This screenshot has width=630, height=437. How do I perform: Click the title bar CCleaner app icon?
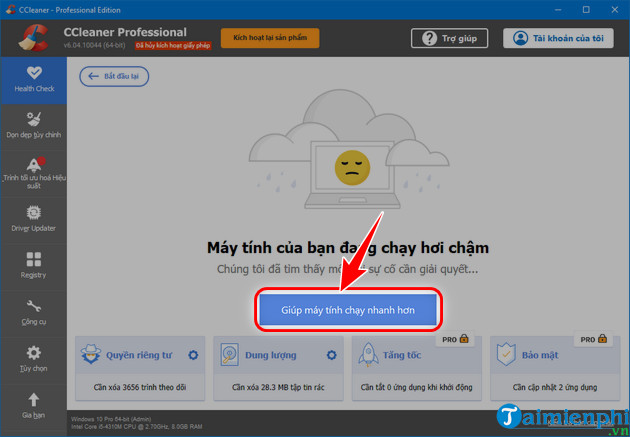(10, 10)
